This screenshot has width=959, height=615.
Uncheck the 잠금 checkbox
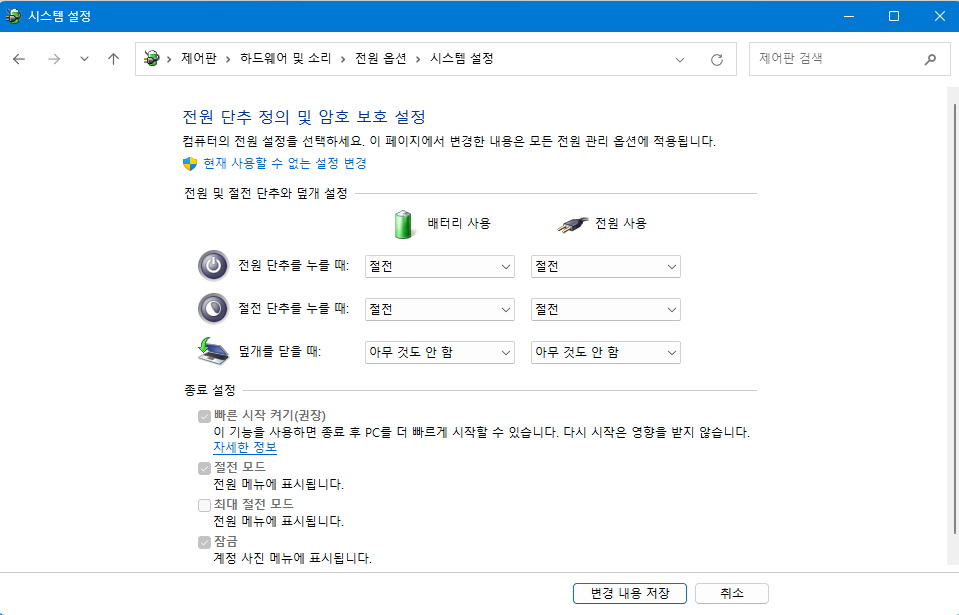[204, 541]
